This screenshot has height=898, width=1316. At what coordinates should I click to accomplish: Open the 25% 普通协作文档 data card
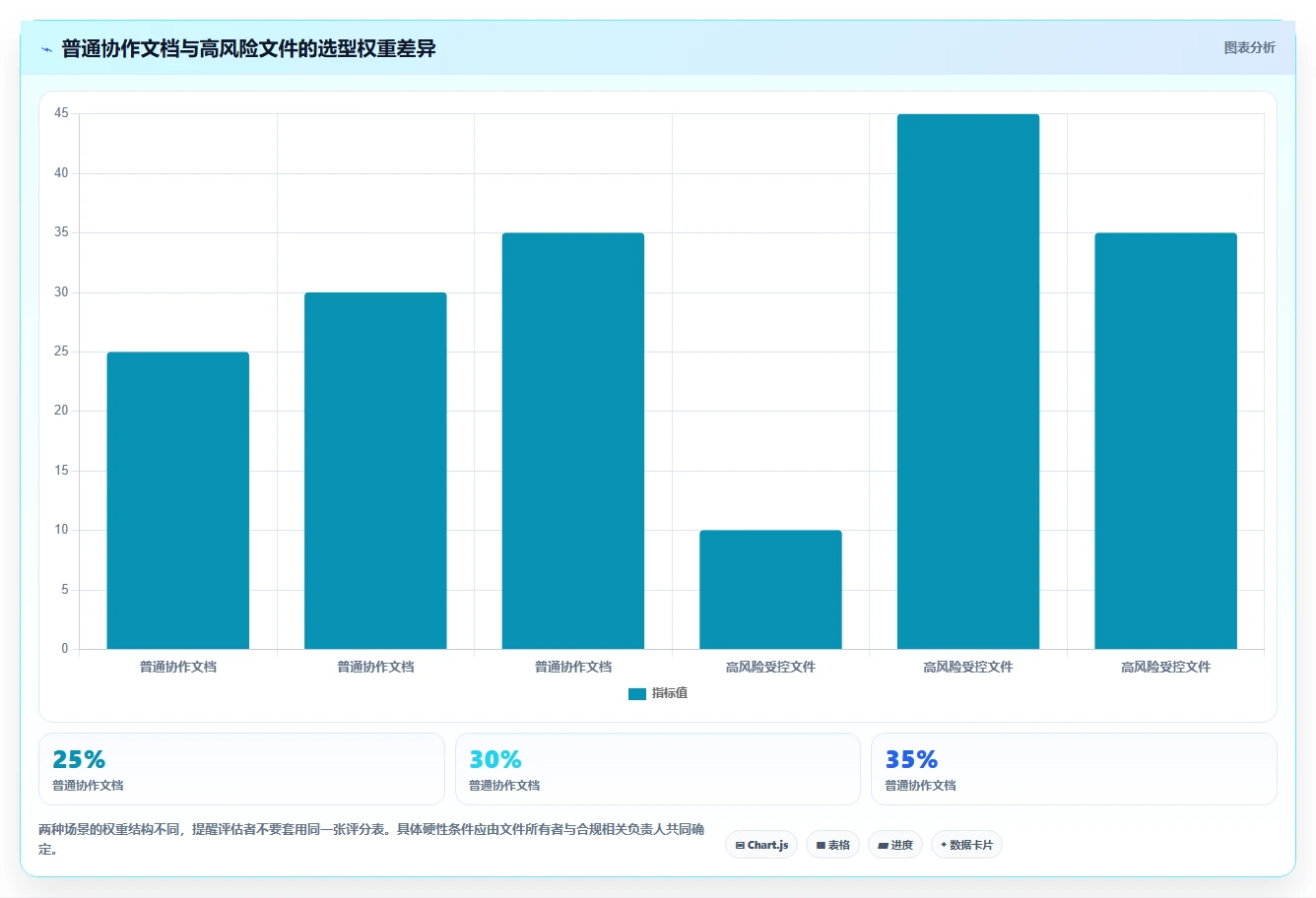[241, 769]
